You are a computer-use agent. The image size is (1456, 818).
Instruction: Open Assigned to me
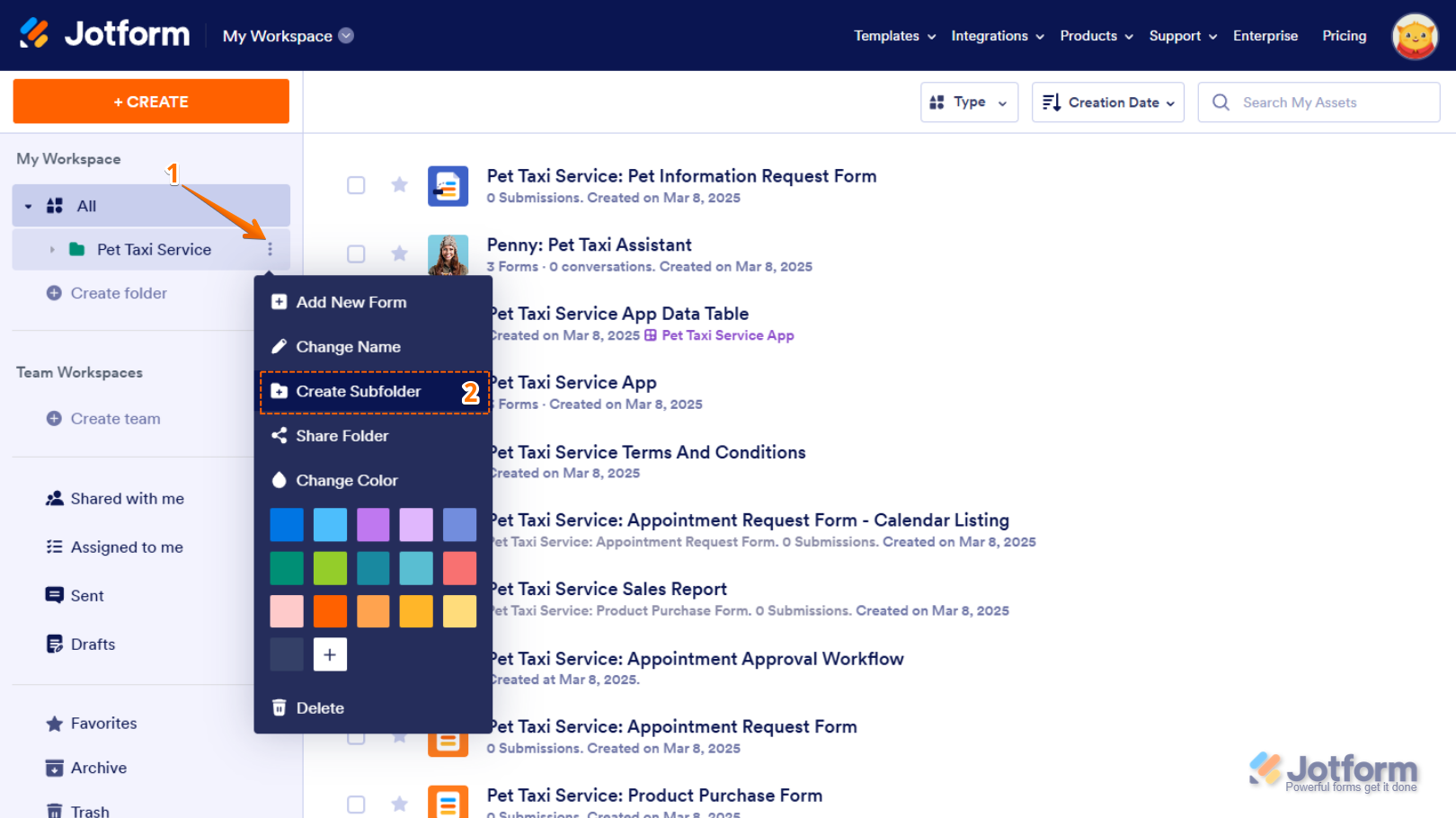tap(114, 547)
